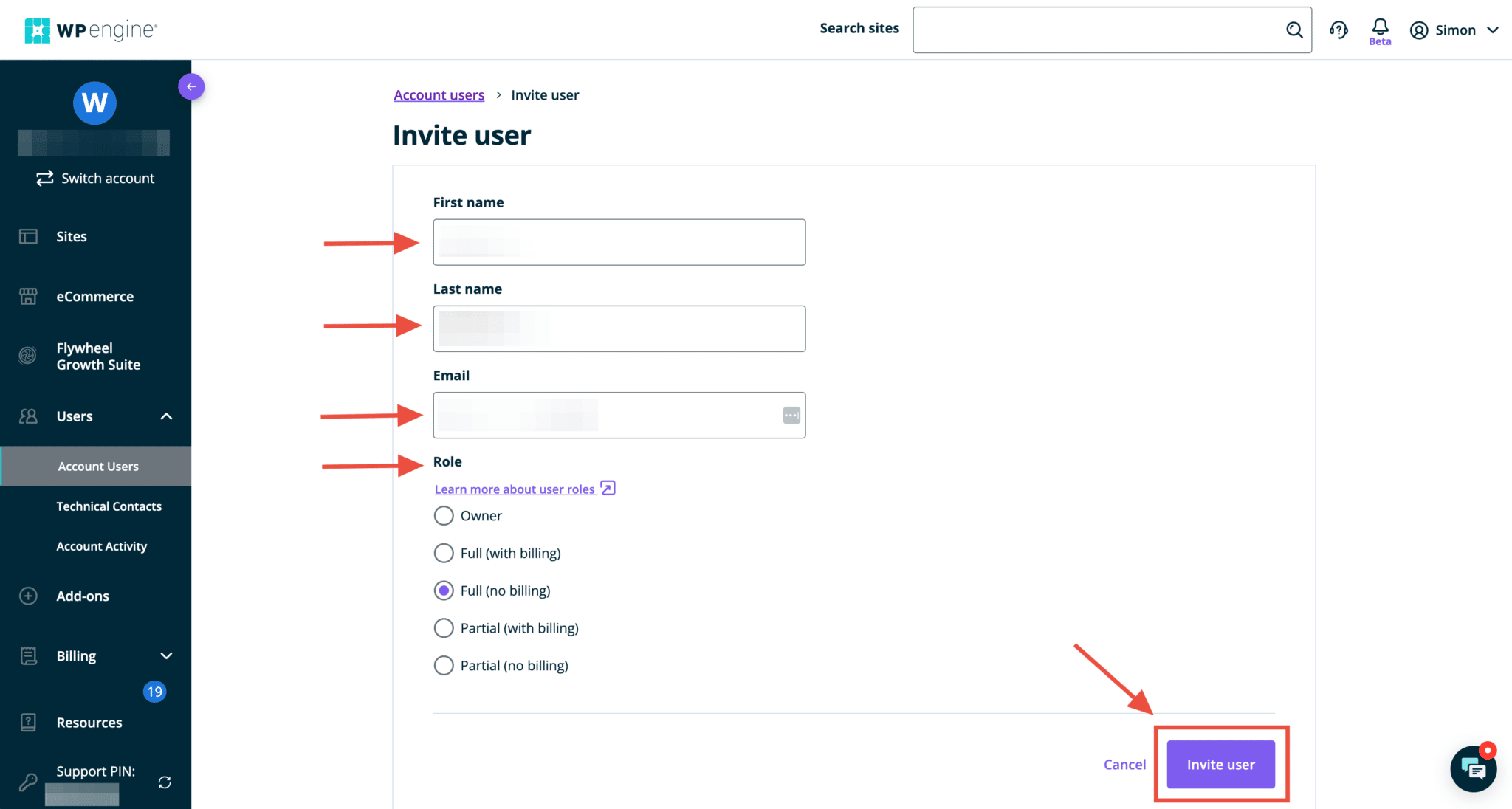Open Flywheel Growth Suite
Screen dimensions: 1512x809
[x=98, y=356]
